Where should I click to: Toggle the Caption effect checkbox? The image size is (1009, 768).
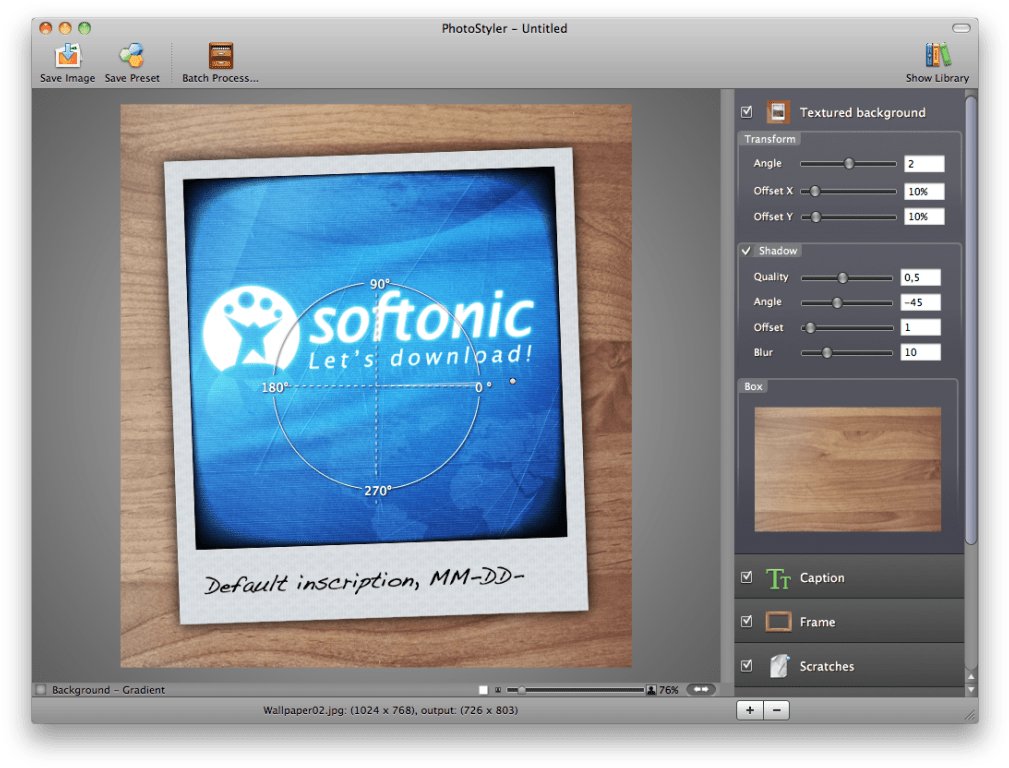coord(746,577)
